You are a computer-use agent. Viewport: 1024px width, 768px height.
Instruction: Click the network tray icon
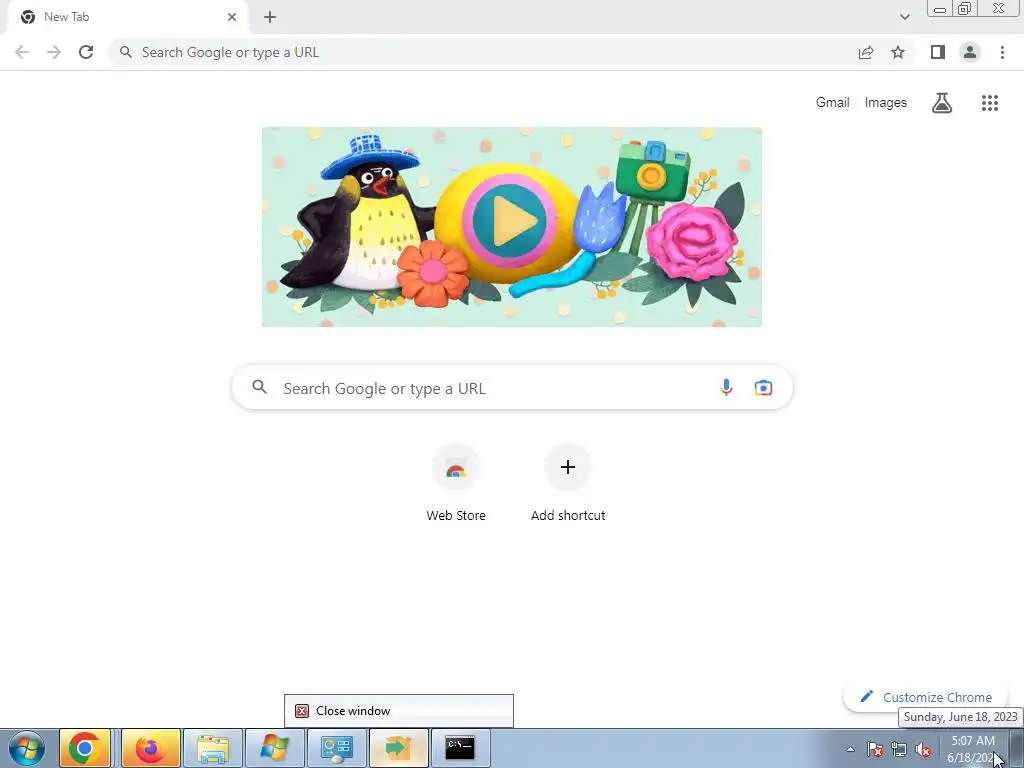pos(899,749)
